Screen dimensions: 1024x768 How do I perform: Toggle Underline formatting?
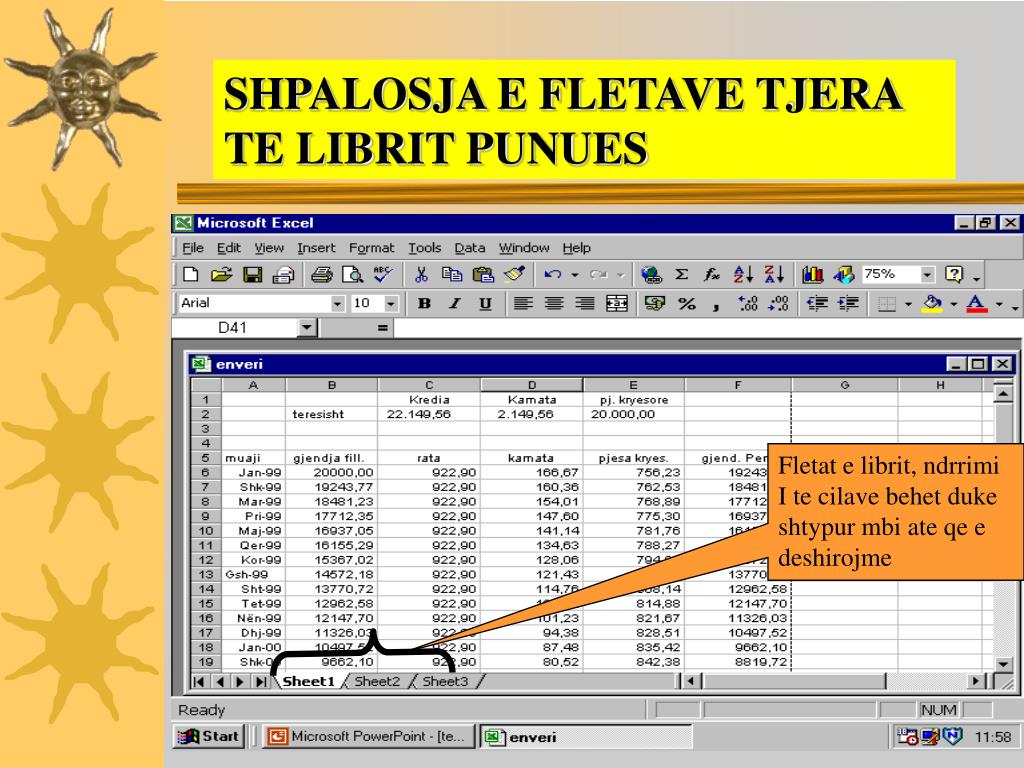pos(485,303)
